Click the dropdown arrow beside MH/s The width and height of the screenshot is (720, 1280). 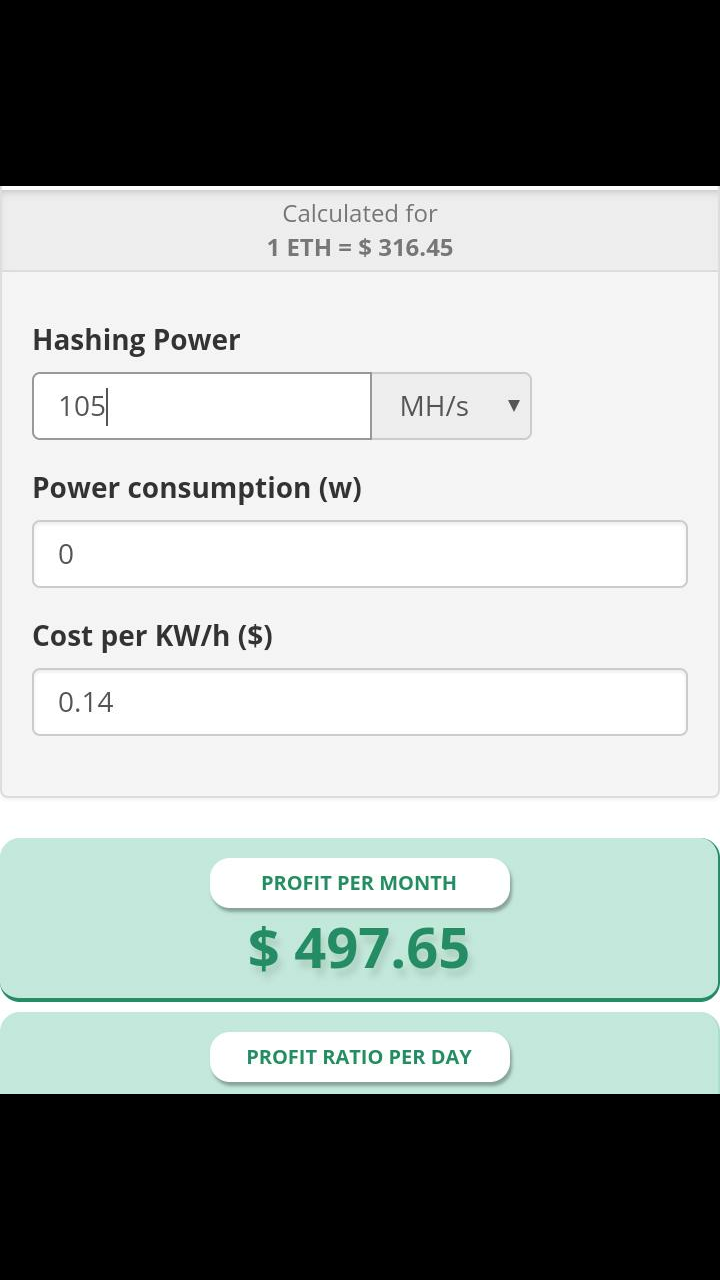514,406
